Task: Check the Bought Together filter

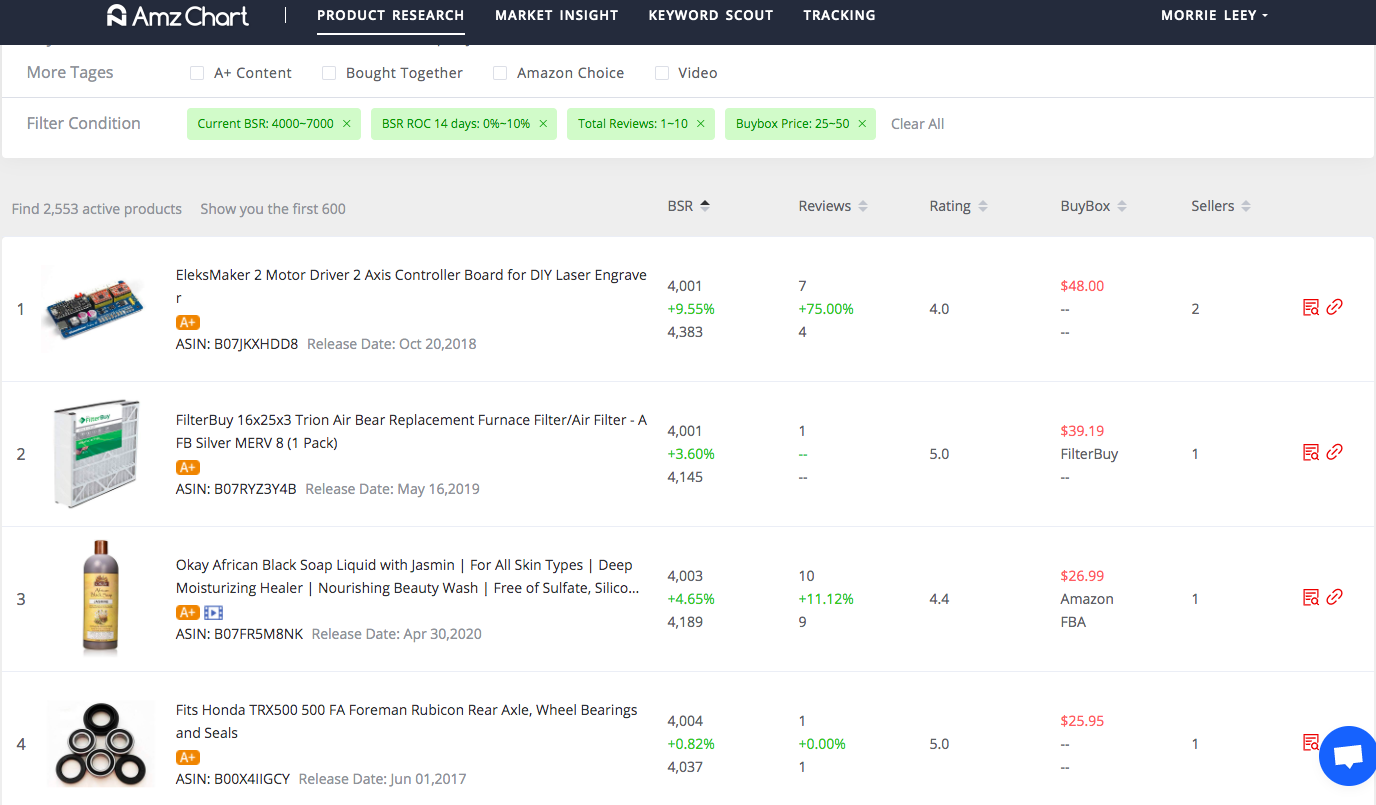Action: pyautogui.click(x=329, y=72)
